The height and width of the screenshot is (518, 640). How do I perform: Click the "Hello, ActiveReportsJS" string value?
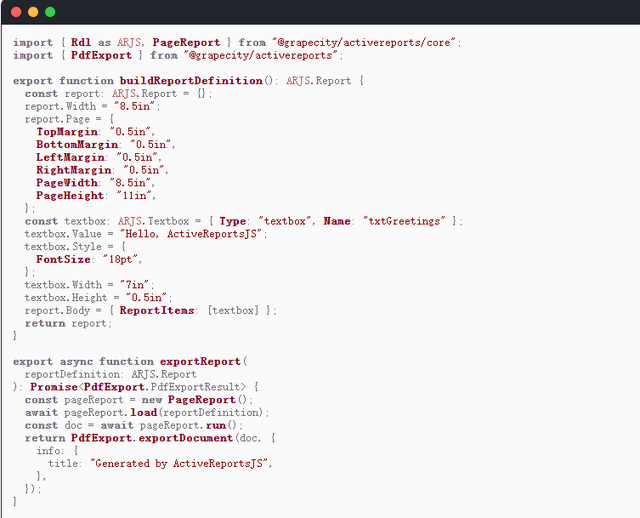click(192, 233)
